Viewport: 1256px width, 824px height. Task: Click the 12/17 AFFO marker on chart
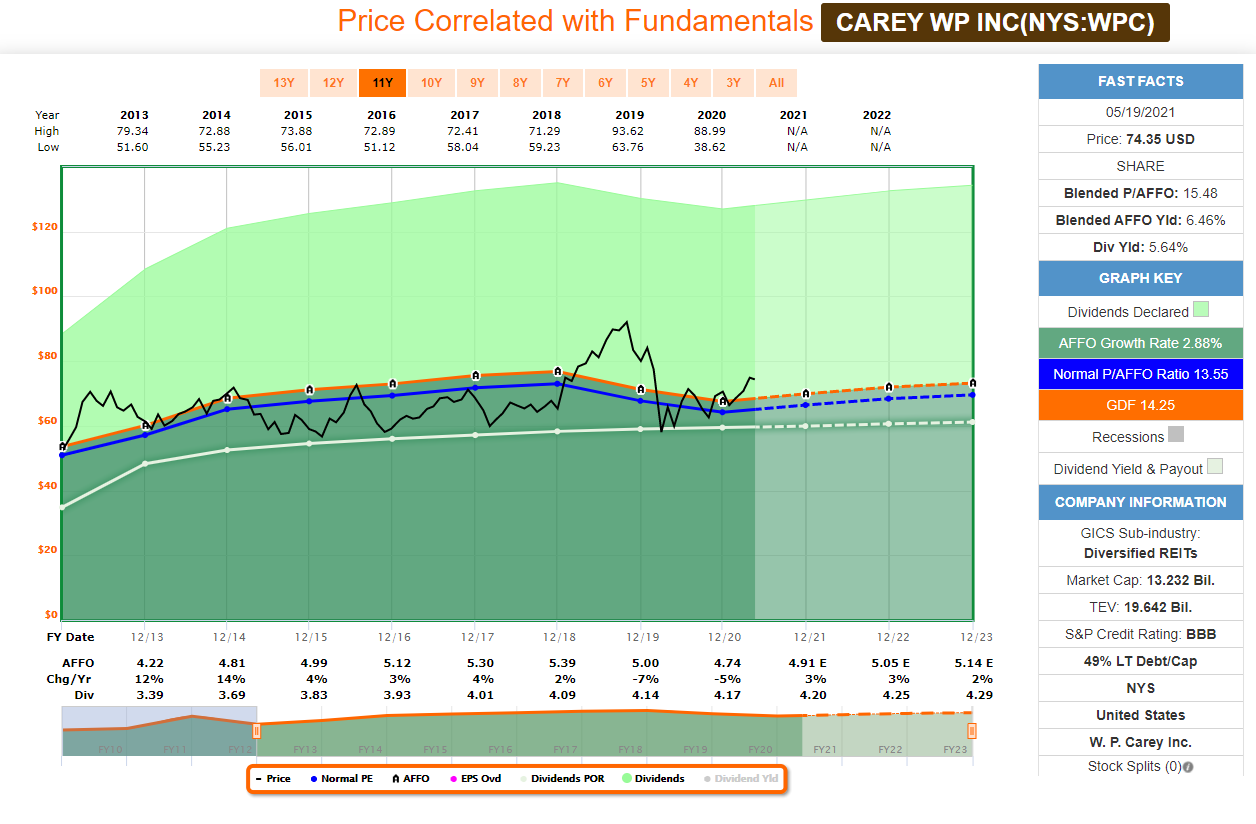[476, 376]
